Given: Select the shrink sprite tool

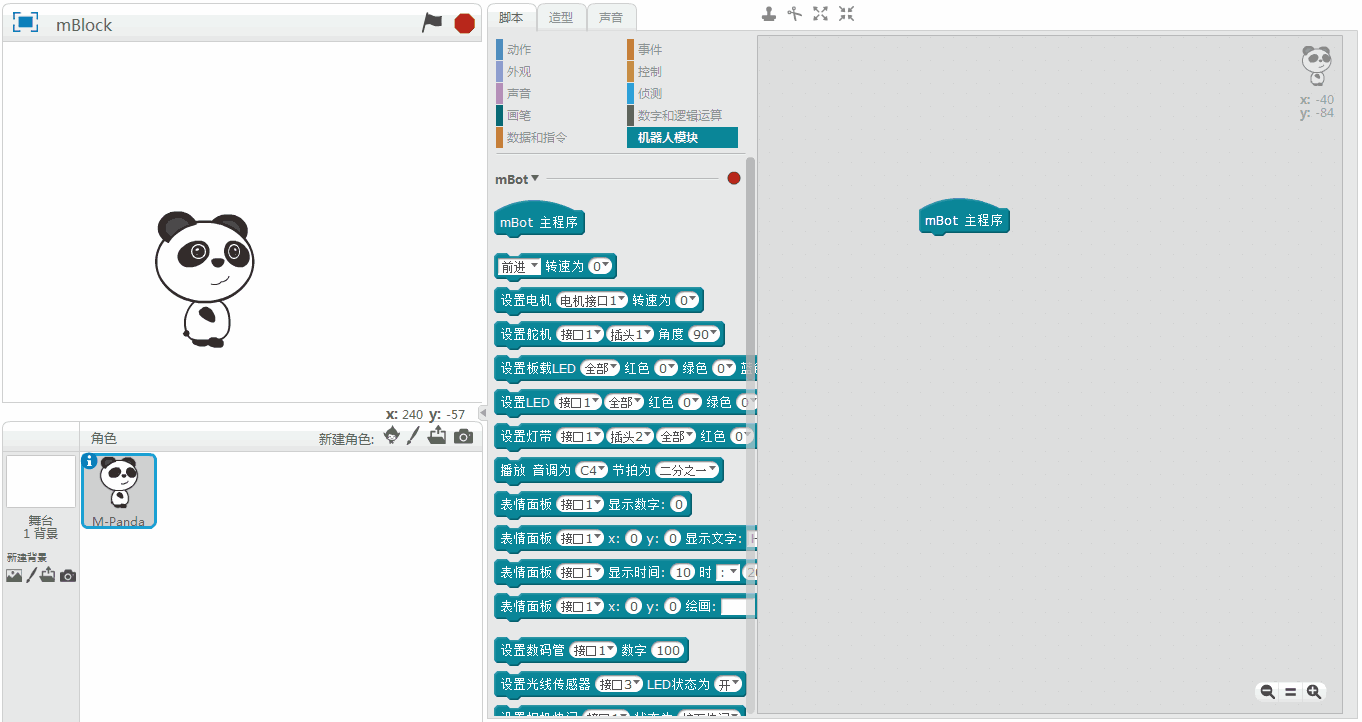Looking at the screenshot, I should coord(846,13).
